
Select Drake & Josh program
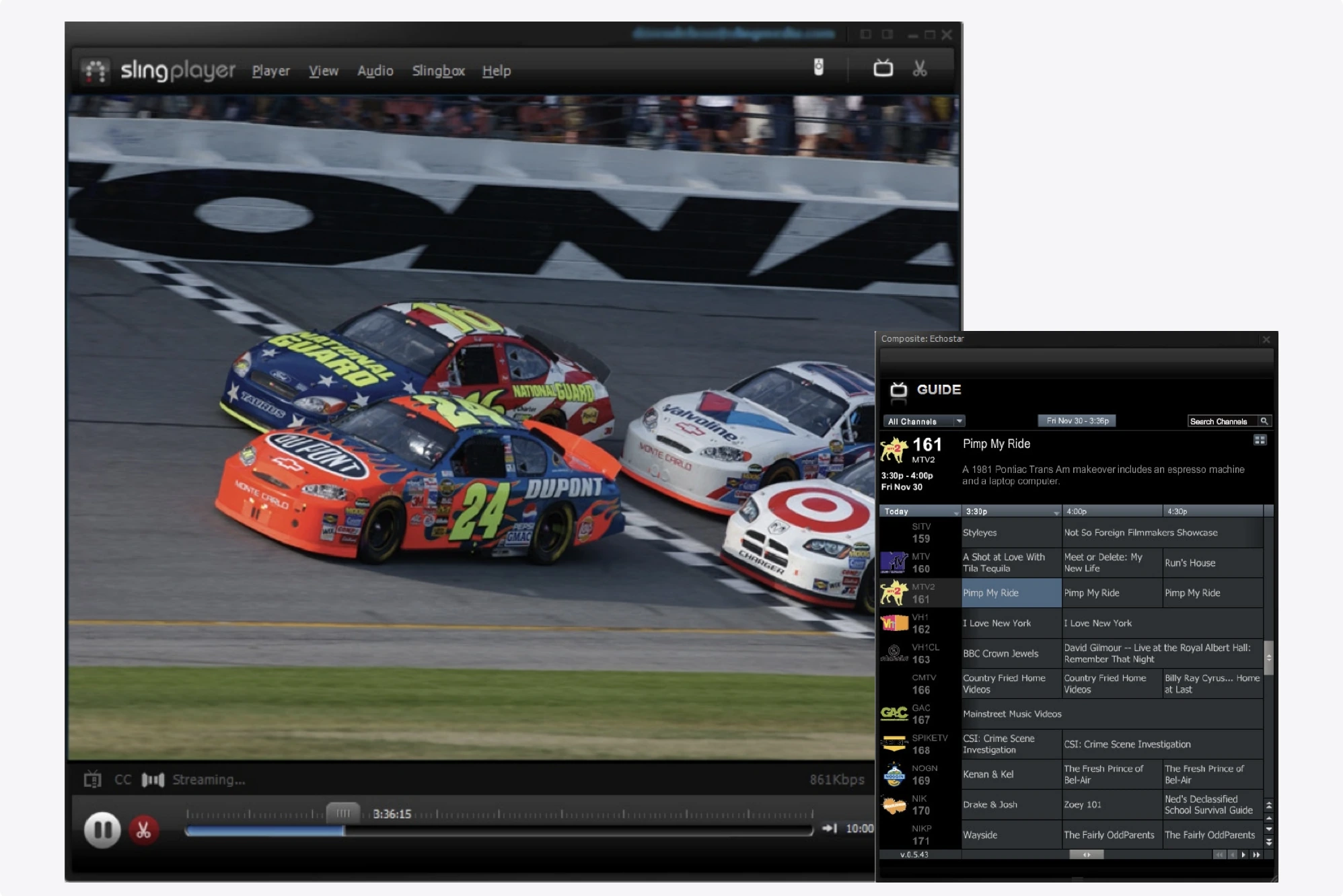(1011, 805)
